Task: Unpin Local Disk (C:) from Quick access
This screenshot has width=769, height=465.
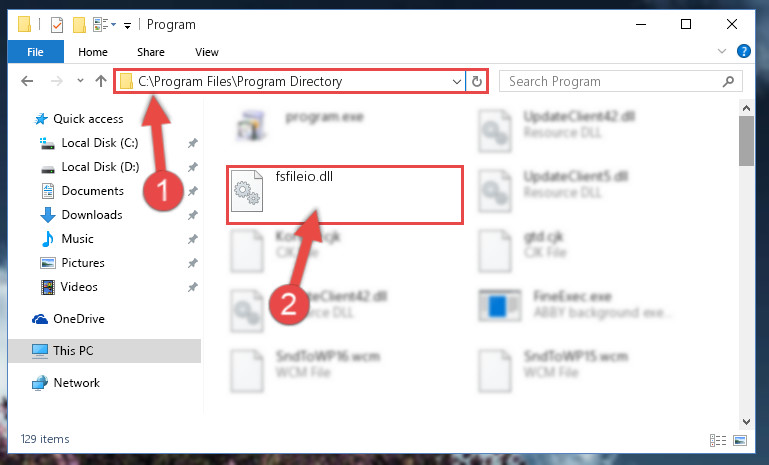Action: [193, 143]
